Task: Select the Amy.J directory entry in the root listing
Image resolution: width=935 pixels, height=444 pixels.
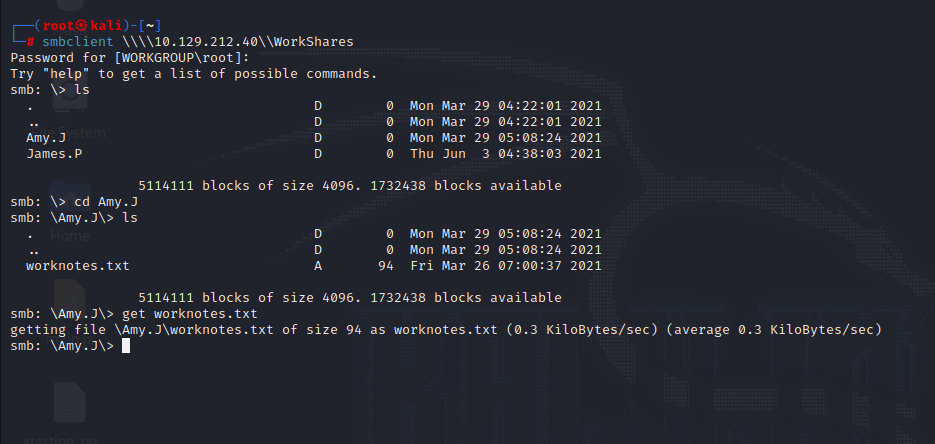Action: click(46, 138)
